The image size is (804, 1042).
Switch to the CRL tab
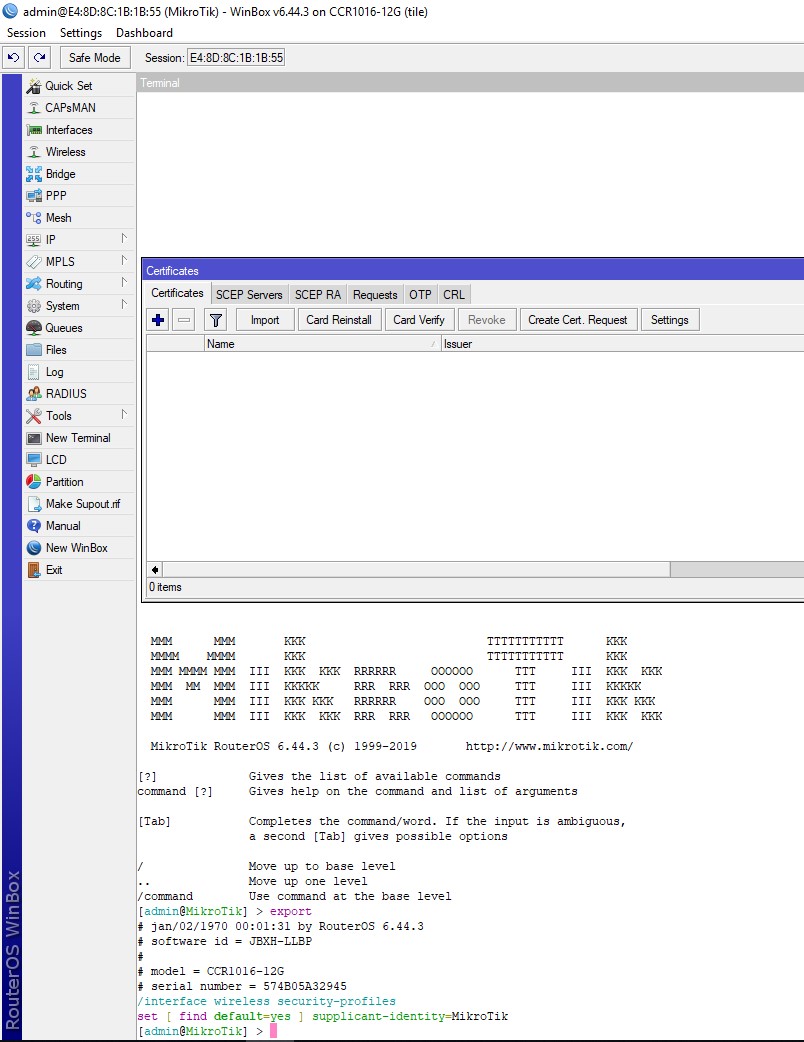(454, 294)
